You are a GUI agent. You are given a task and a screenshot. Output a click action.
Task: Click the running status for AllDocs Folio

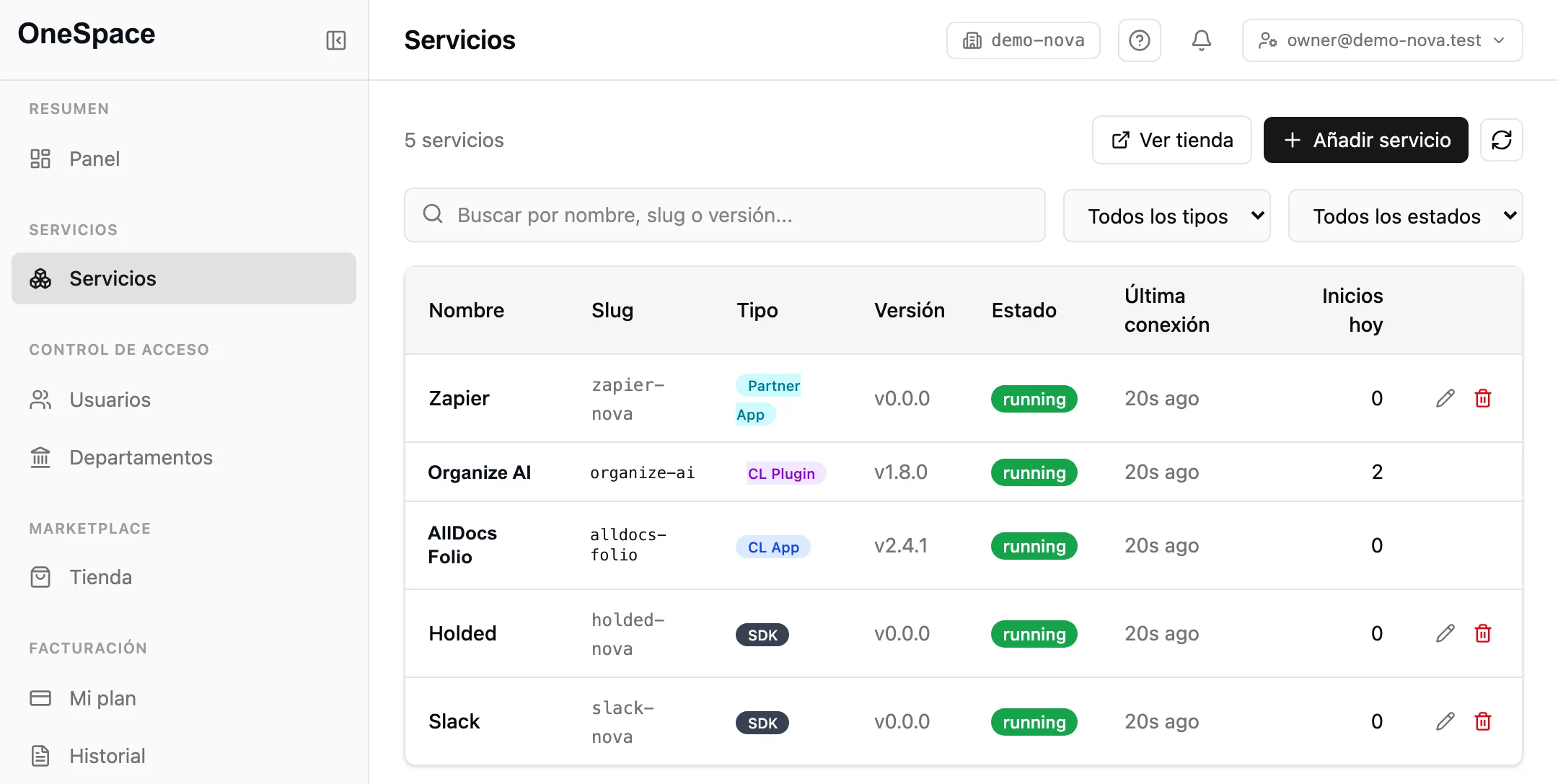(x=1034, y=546)
